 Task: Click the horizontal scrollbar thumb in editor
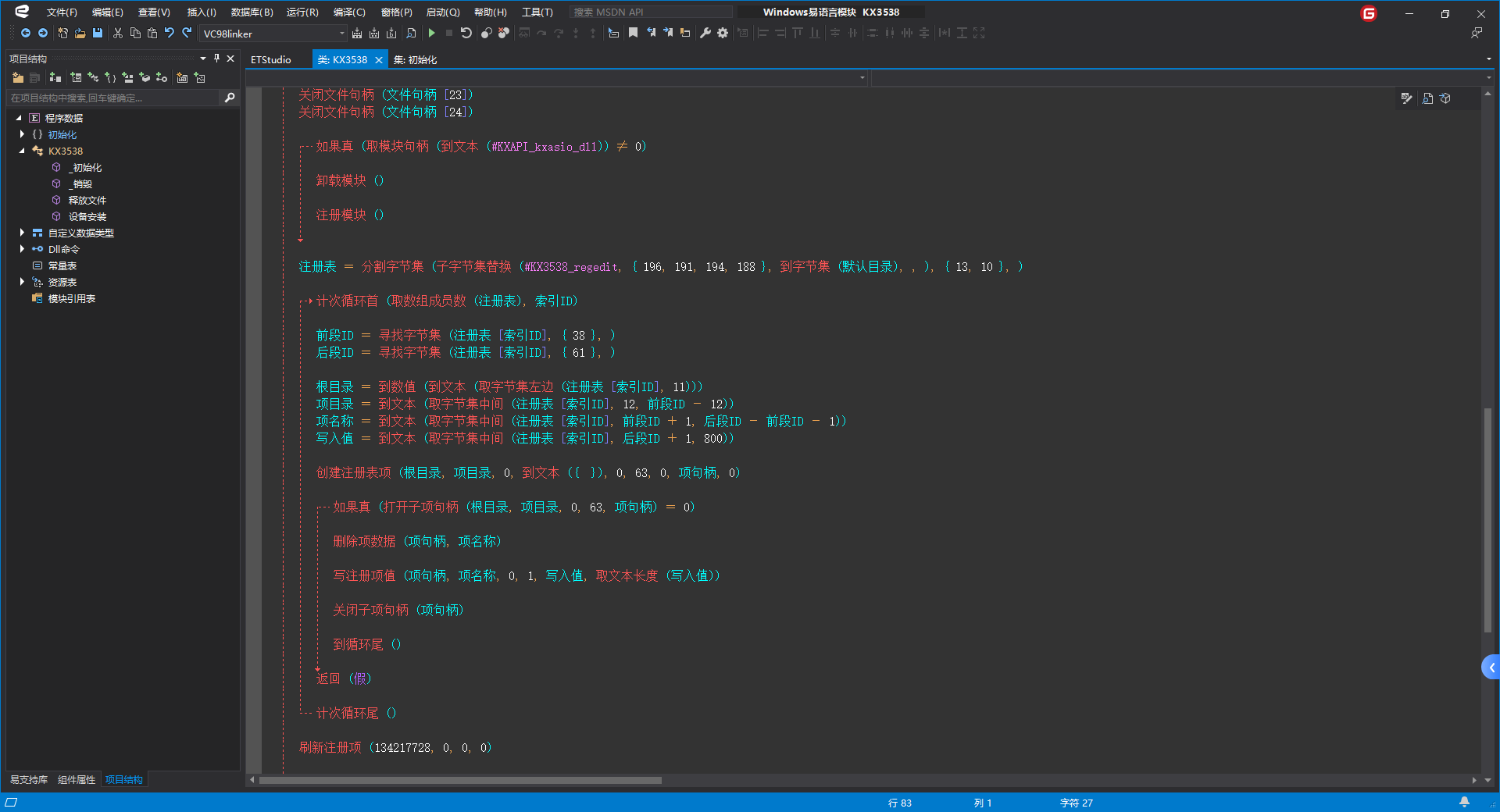460,780
